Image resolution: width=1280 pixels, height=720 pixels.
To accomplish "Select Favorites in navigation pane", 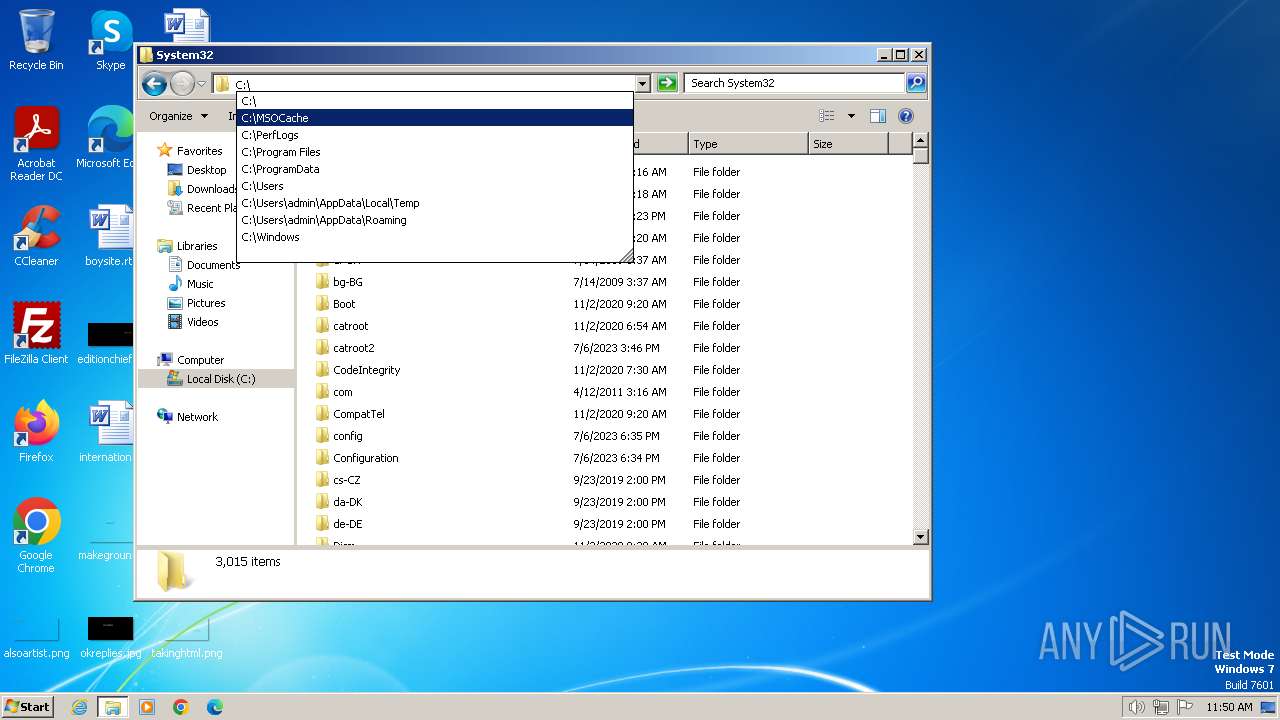I will click(x=199, y=151).
